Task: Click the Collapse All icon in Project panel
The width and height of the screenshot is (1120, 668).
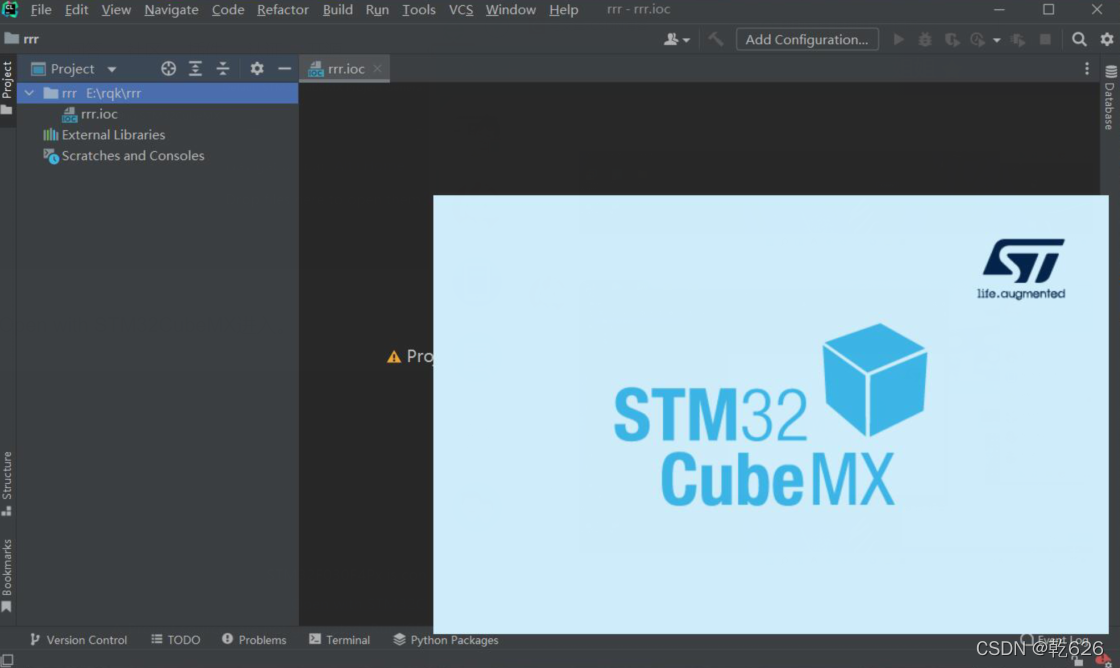Action: point(223,69)
